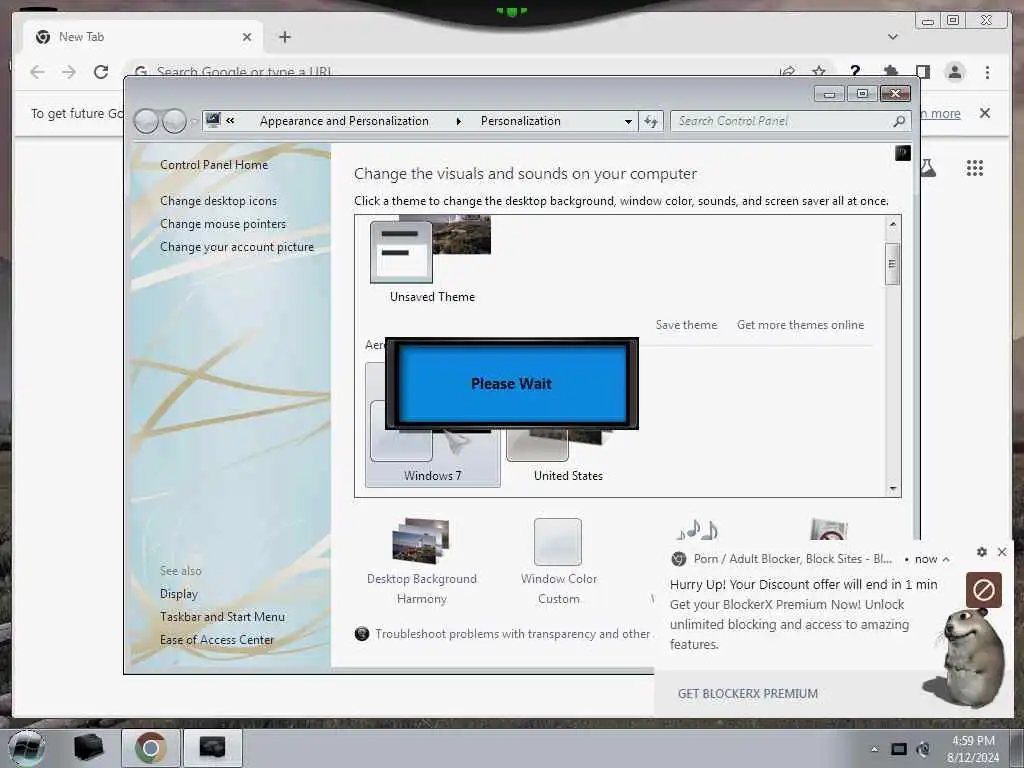The width and height of the screenshot is (1024, 768).
Task: Open Control Panel Home link
Action: click(214, 165)
